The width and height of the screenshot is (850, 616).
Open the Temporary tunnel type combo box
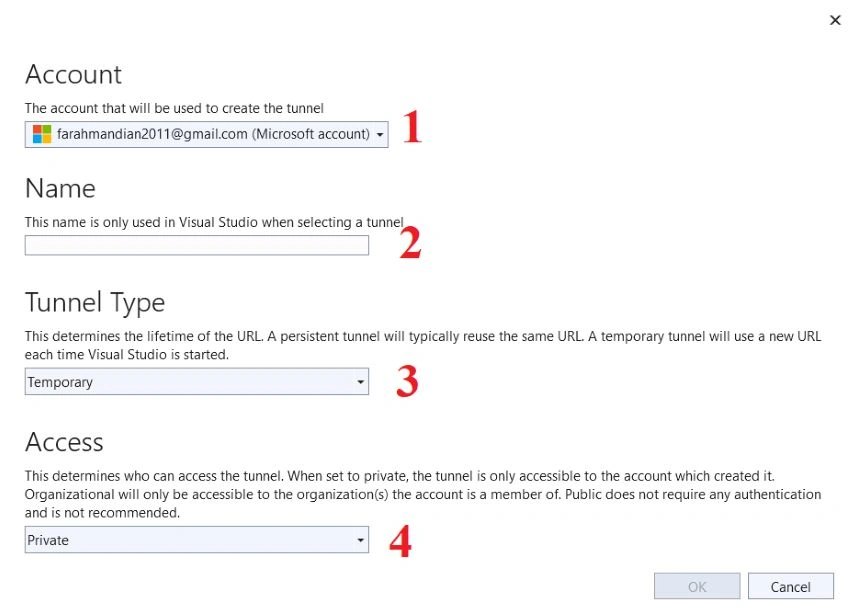click(x=197, y=382)
